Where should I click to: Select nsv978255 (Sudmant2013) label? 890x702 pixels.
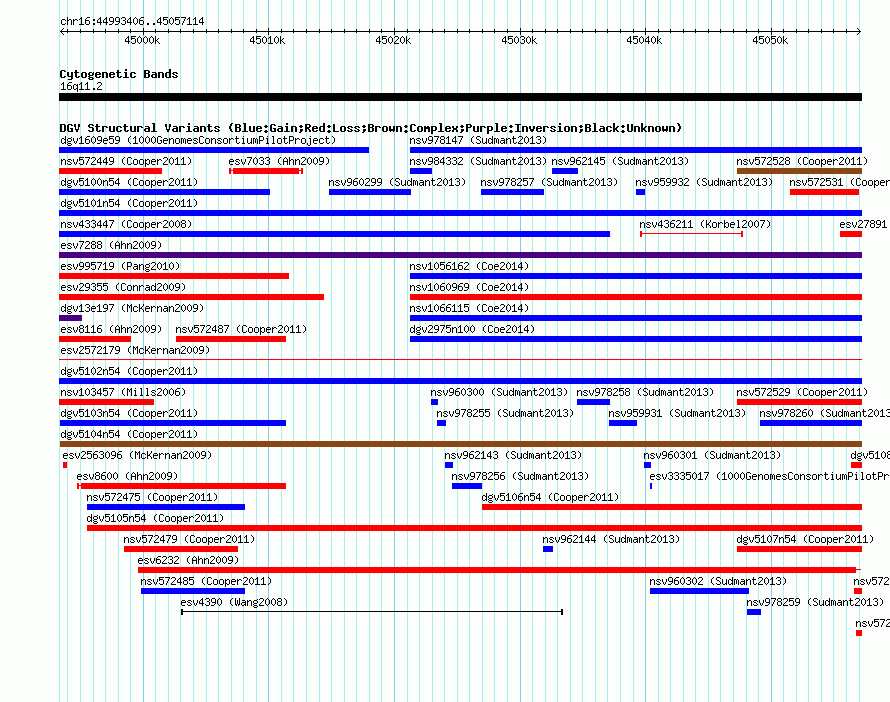[x=505, y=413]
